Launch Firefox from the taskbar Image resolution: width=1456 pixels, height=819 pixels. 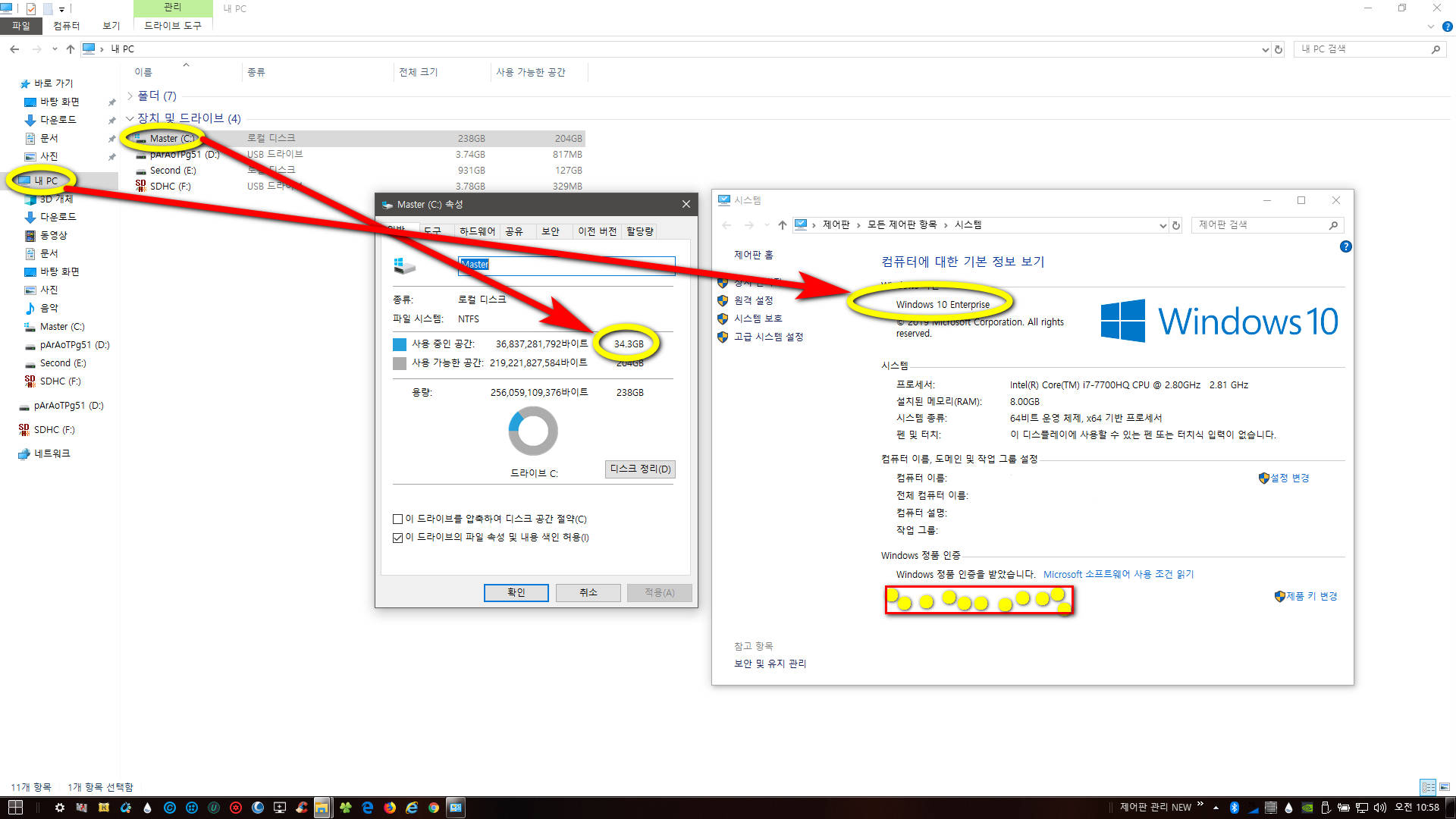click(390, 808)
